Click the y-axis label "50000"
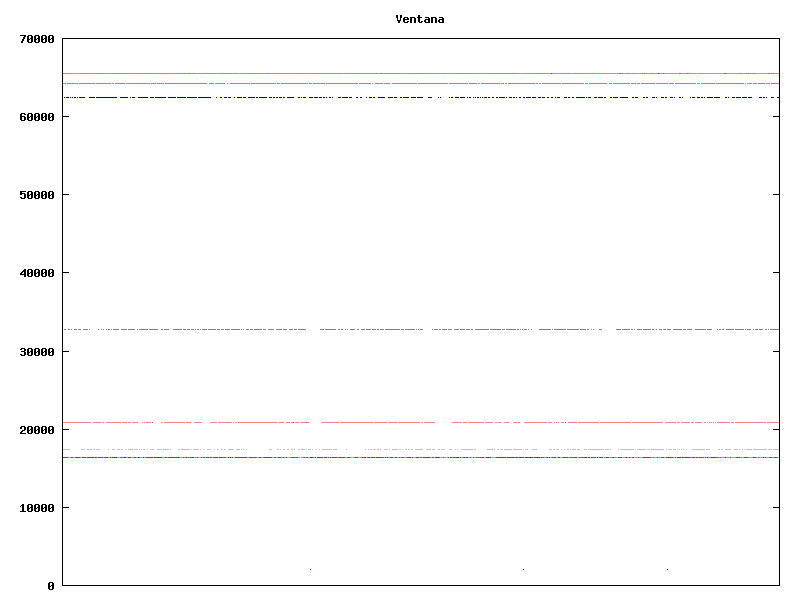 pyautogui.click(x=37, y=195)
